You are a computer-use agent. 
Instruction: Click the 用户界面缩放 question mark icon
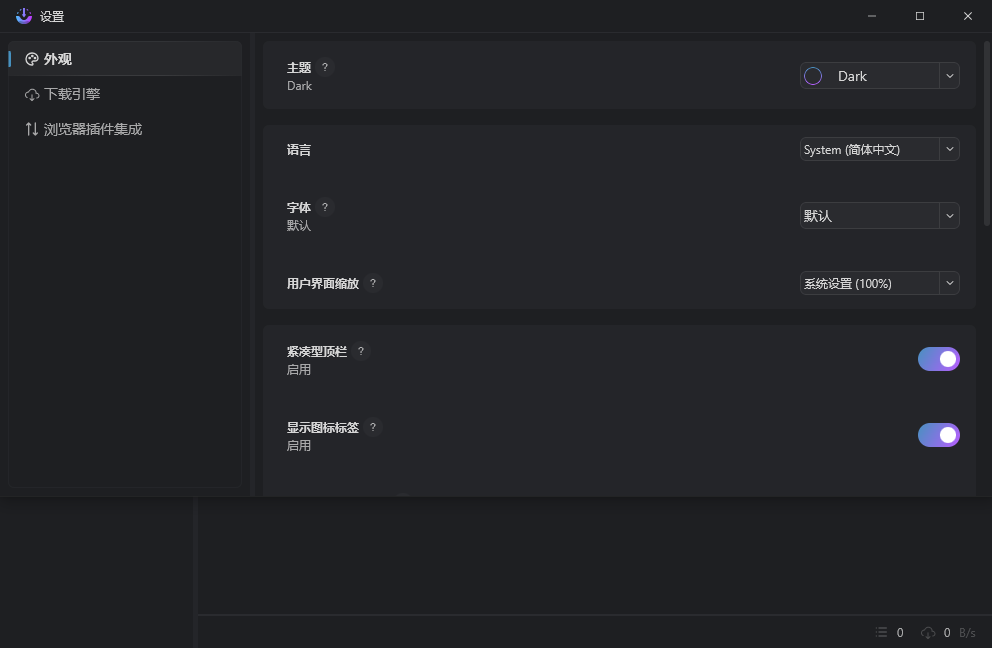coord(372,283)
